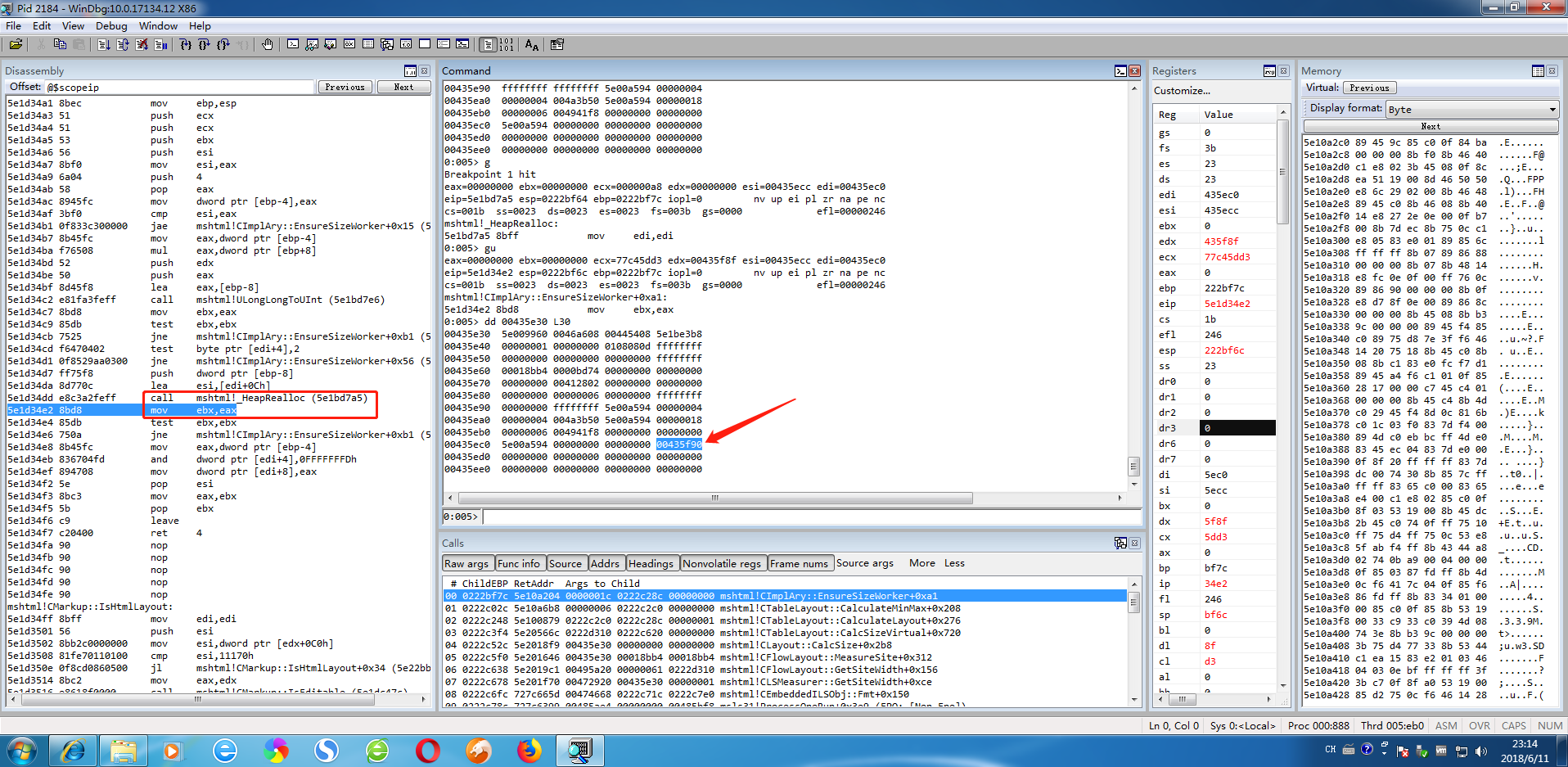Open the Watch window toolbar icon

coord(312,44)
